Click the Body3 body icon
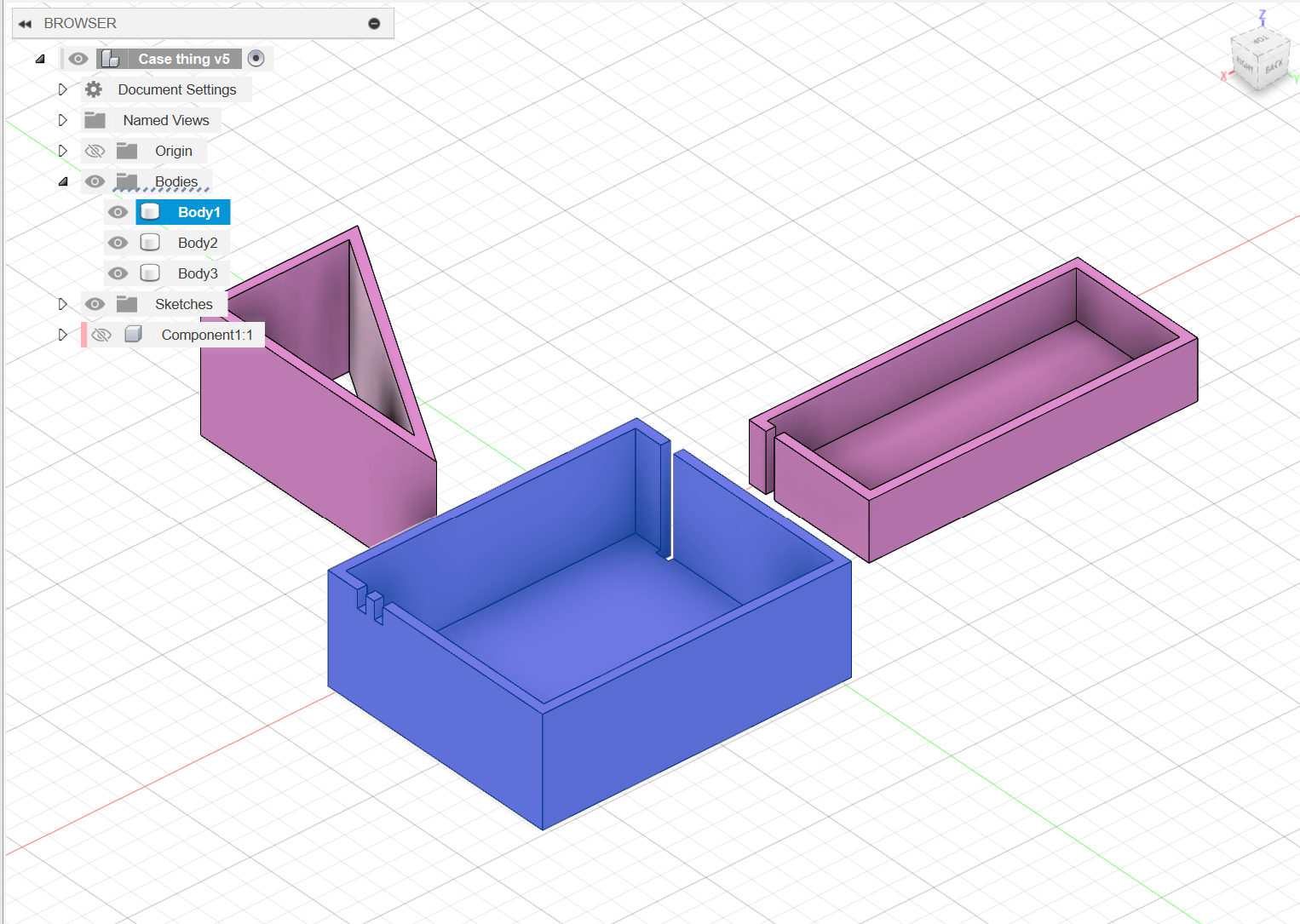 click(x=150, y=273)
